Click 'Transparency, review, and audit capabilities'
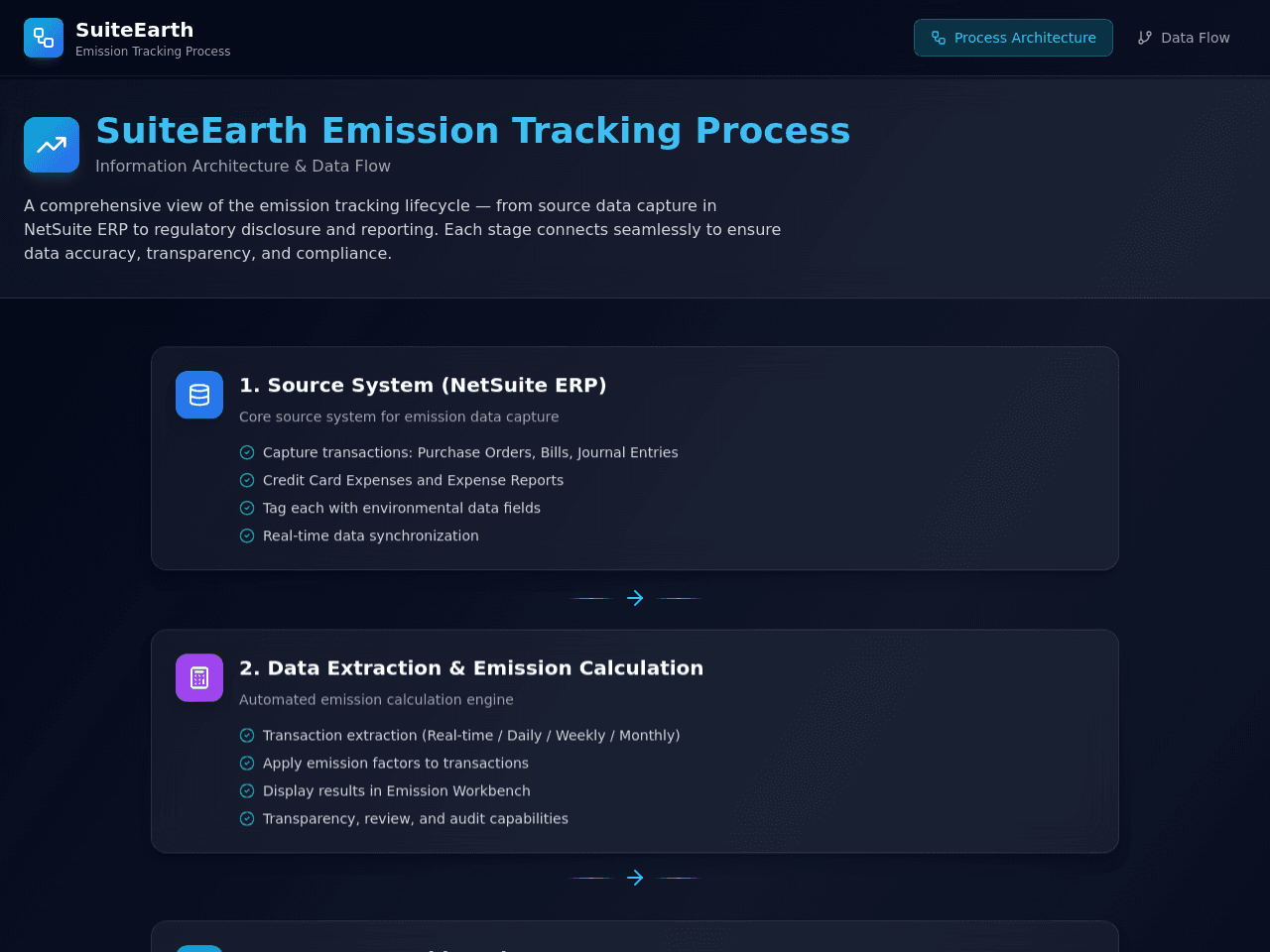The height and width of the screenshot is (952, 1270). pyautogui.click(x=416, y=818)
